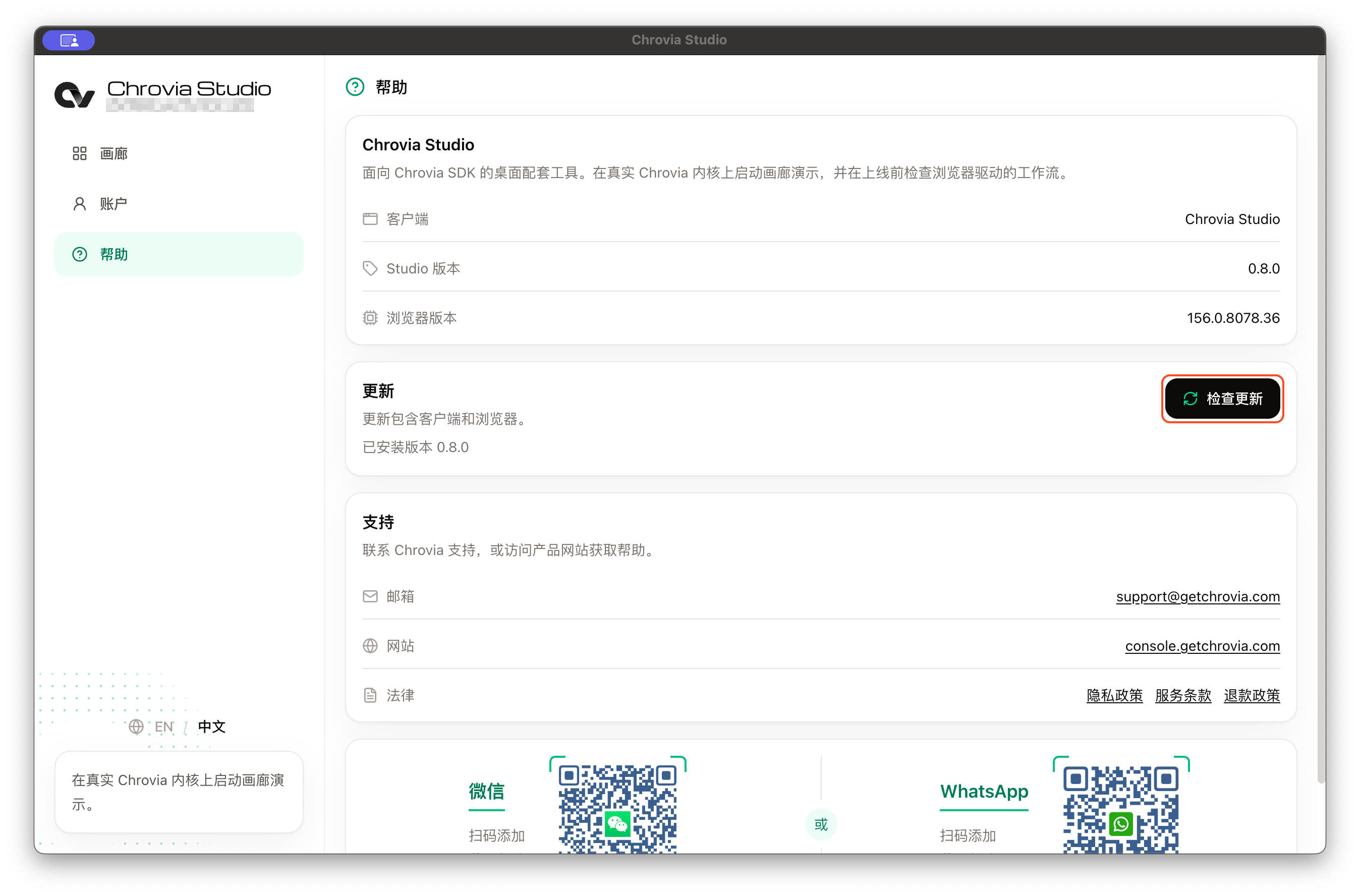Open the 账户 account sidebar item
This screenshot has height=896, width=1360.
click(x=179, y=203)
